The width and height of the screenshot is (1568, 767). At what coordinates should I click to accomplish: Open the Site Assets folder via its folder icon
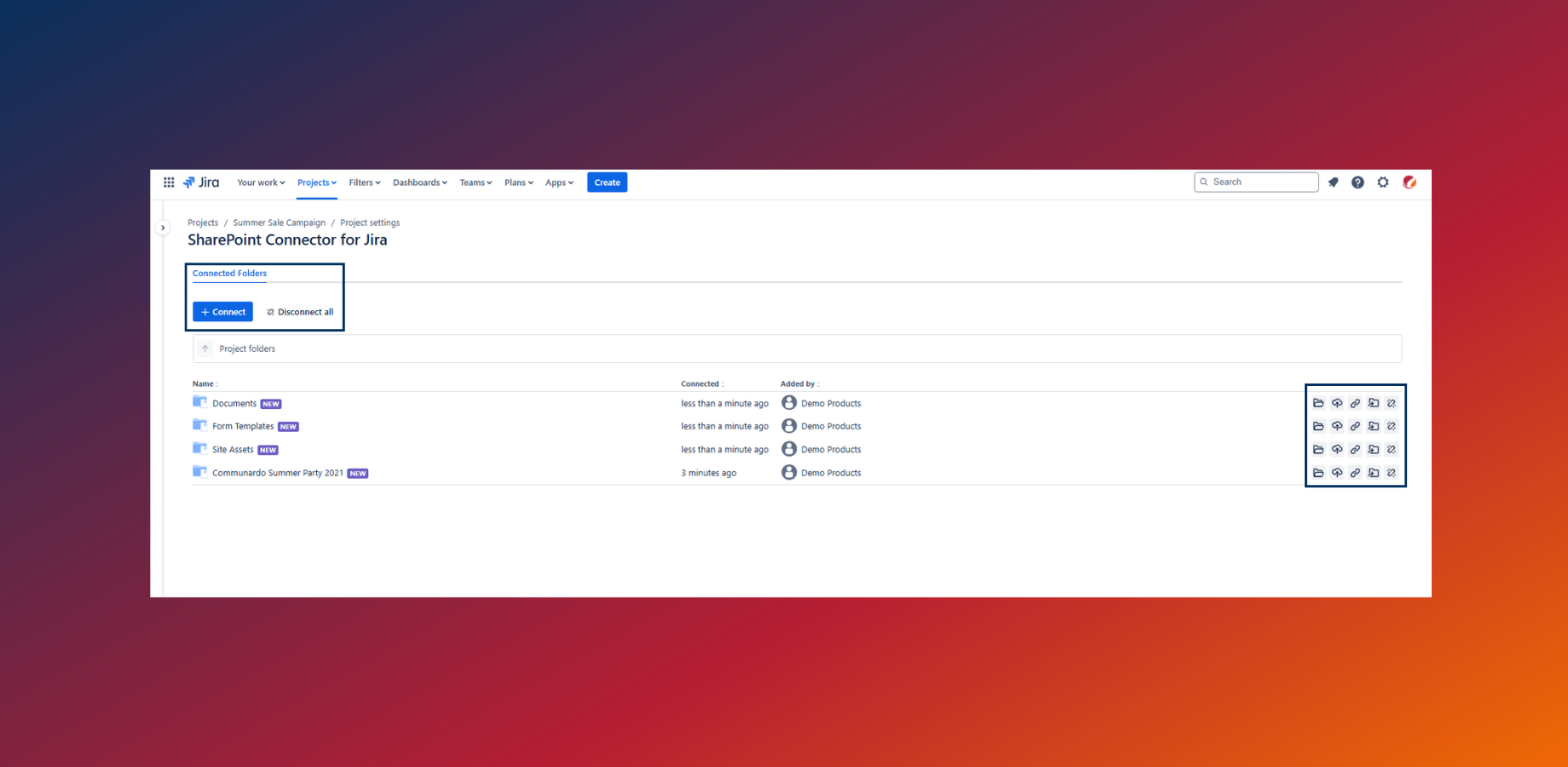click(1318, 449)
